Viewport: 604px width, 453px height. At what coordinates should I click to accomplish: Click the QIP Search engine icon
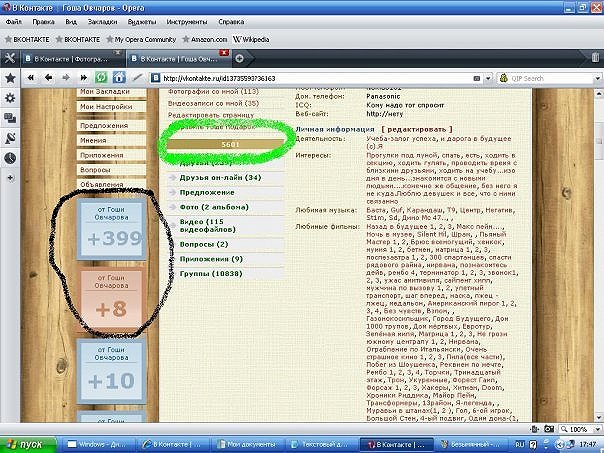[x=503, y=78]
